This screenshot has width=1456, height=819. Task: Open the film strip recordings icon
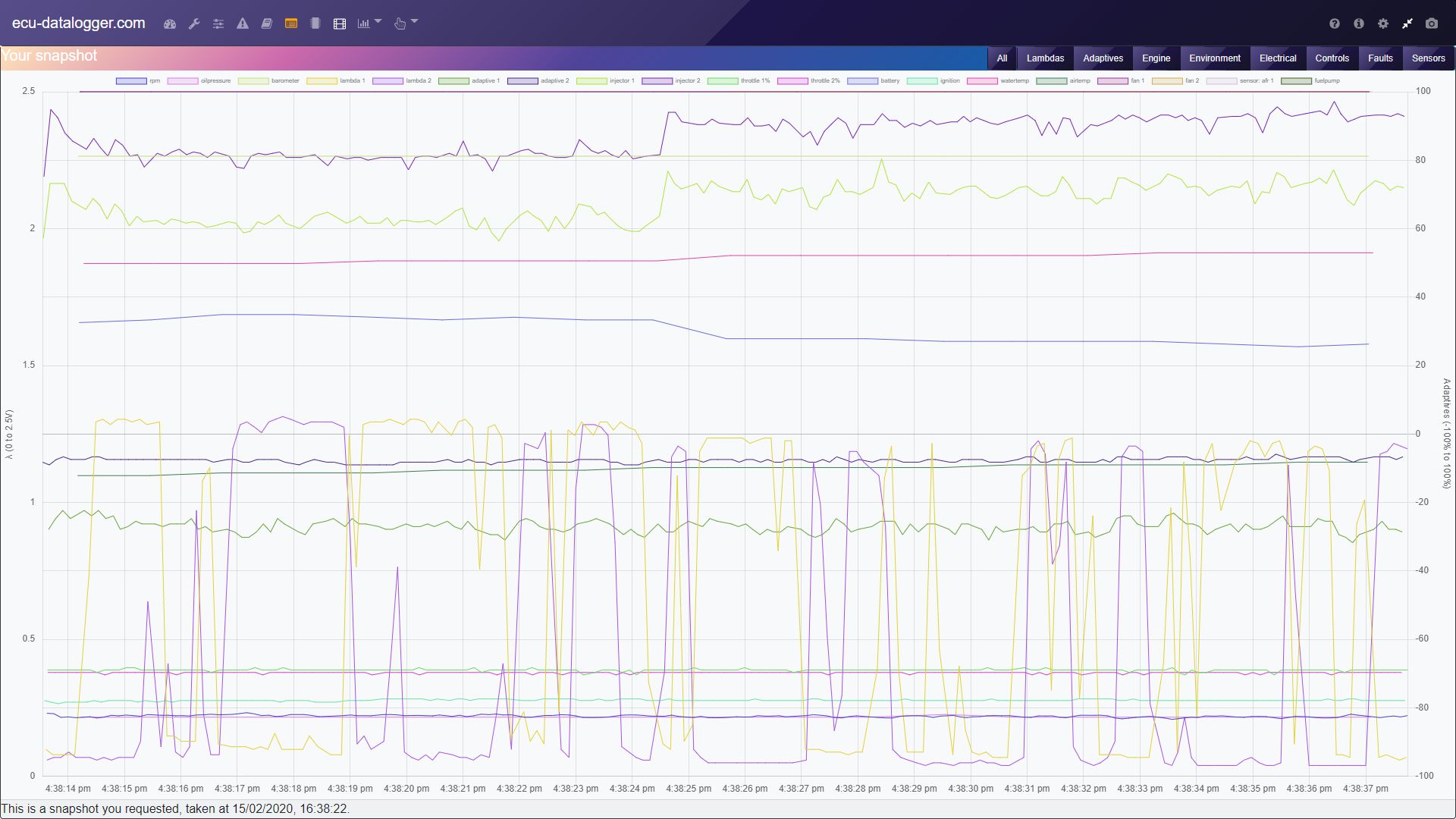click(x=340, y=24)
